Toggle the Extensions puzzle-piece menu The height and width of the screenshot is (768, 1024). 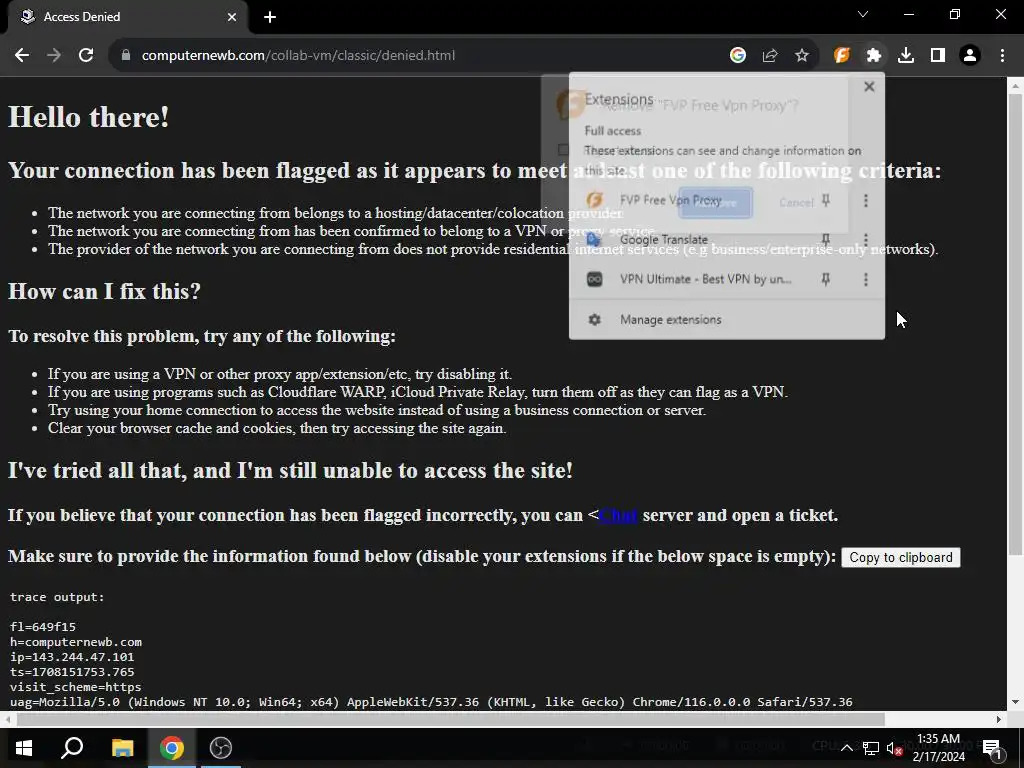tap(874, 56)
